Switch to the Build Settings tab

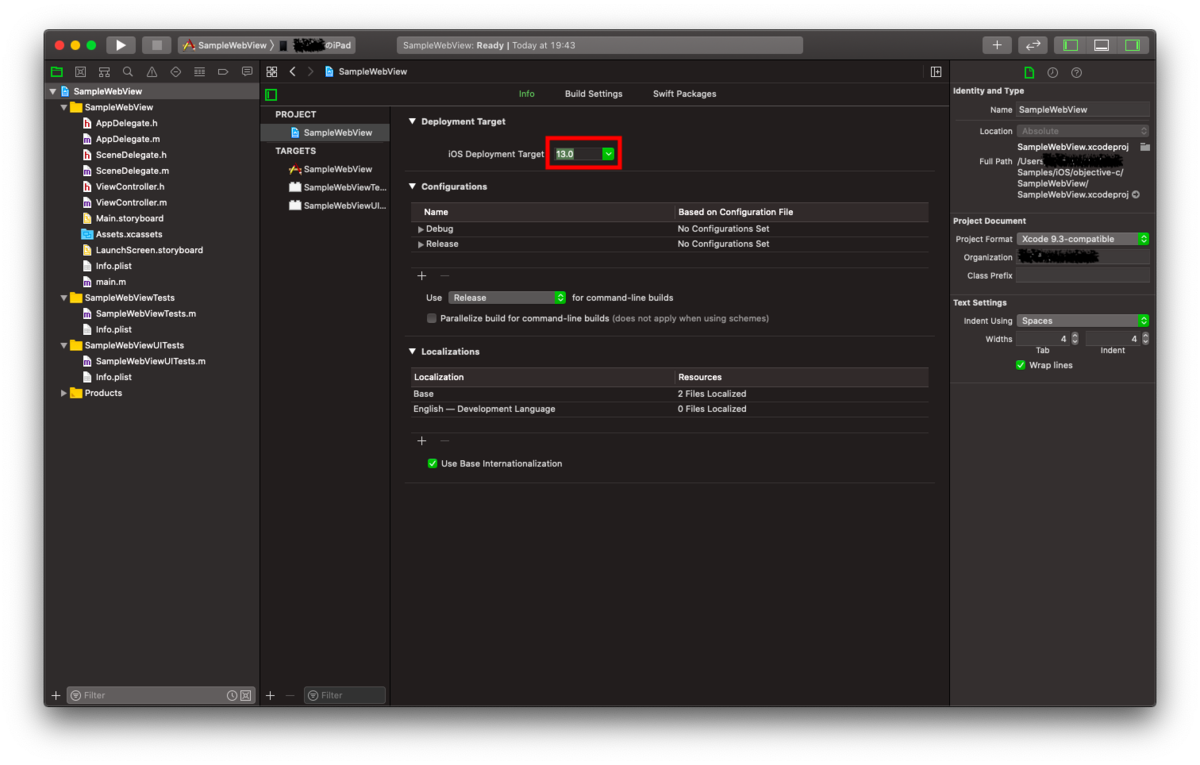(593, 94)
